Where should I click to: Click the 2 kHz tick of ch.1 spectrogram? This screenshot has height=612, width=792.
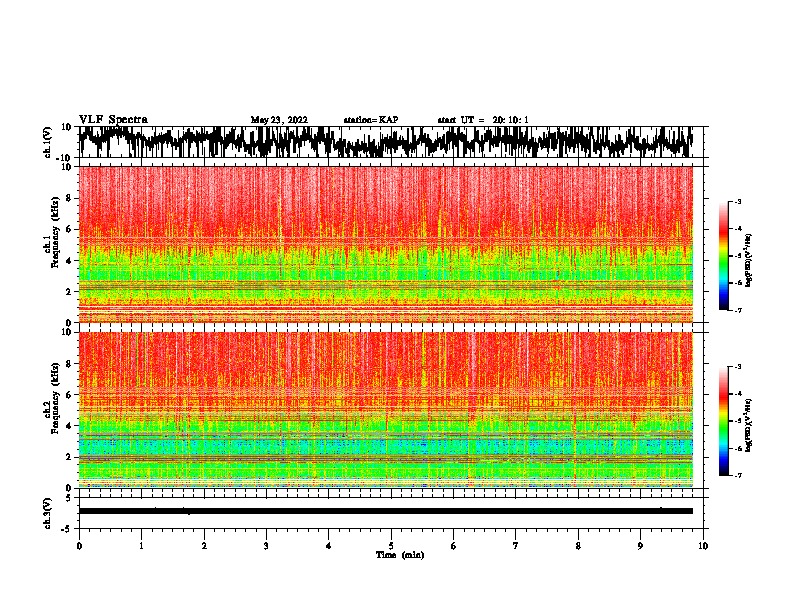pos(70,291)
